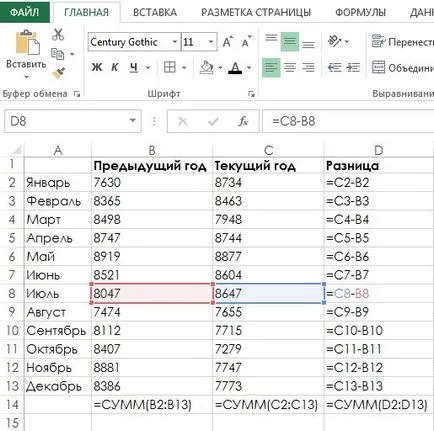Viewport: 434px width, 431px height.
Task: Toggle bold formatting Ж
Action: point(97,68)
